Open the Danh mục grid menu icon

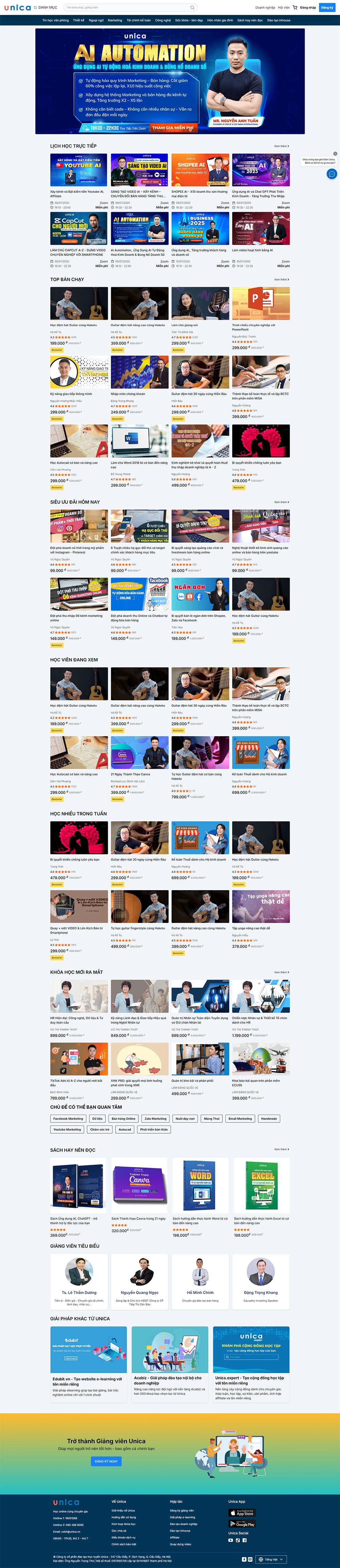[x=35, y=7]
